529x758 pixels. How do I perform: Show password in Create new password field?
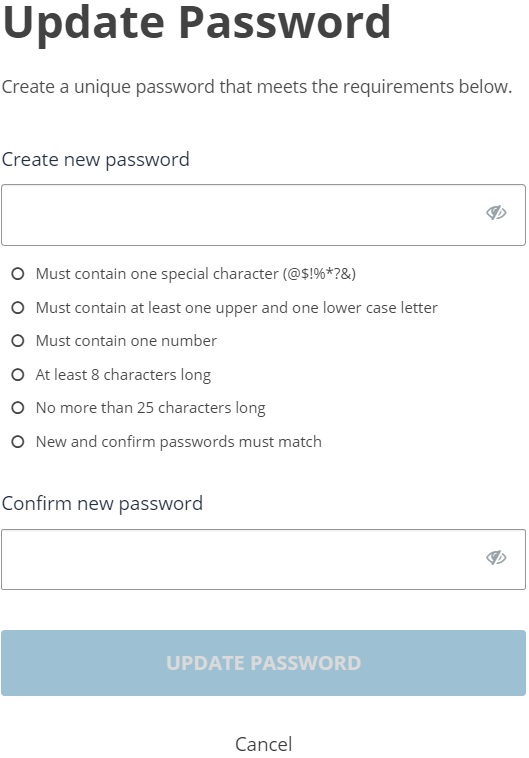point(496,213)
